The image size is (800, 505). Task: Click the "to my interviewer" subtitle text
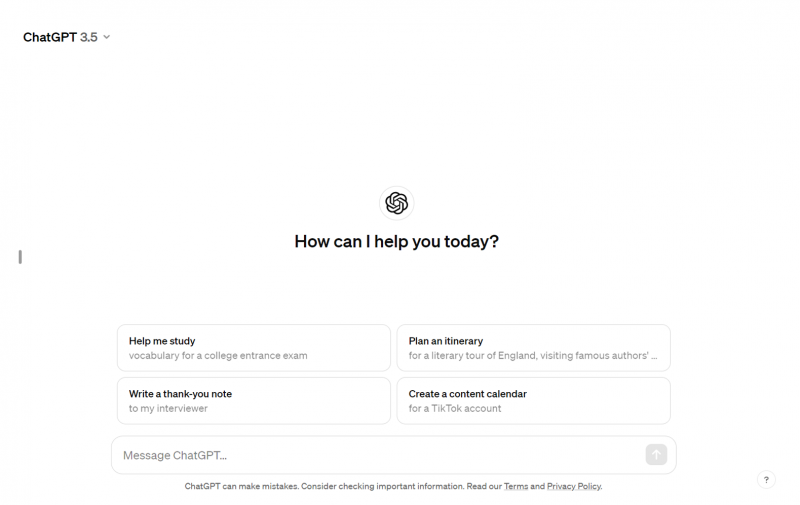pos(168,408)
